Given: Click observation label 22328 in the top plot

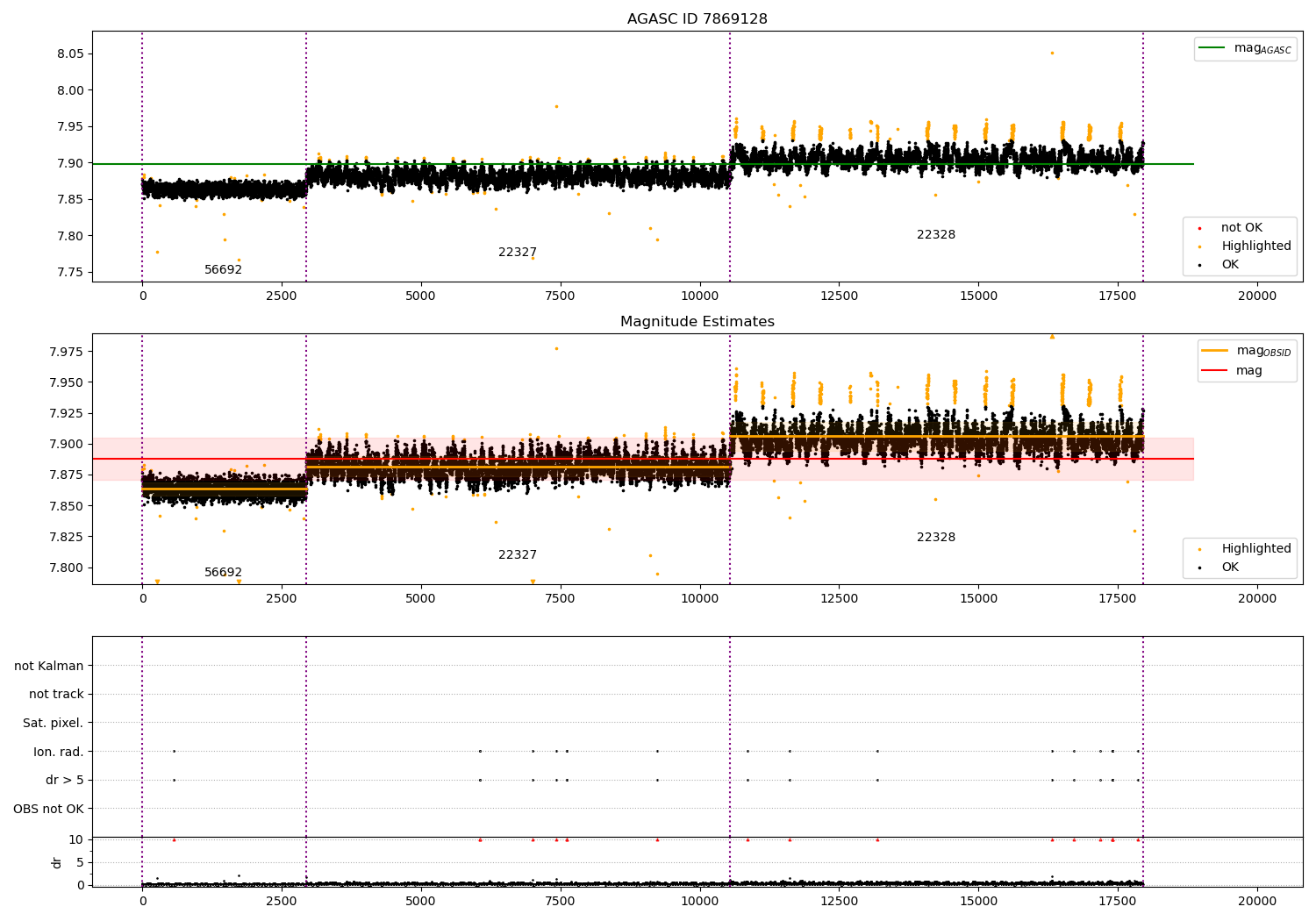Looking at the screenshot, I should point(936,235).
